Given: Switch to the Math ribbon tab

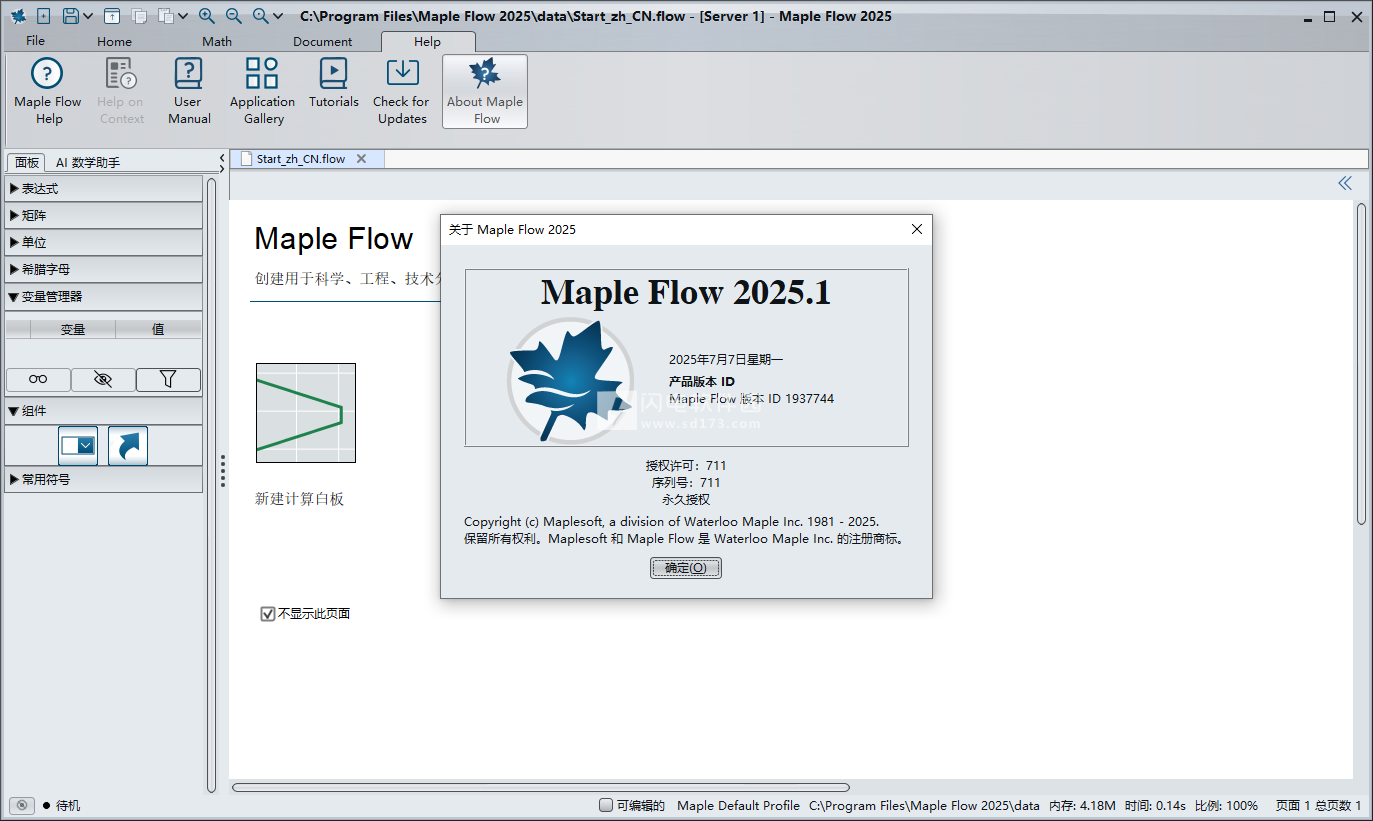Looking at the screenshot, I should coord(217,42).
